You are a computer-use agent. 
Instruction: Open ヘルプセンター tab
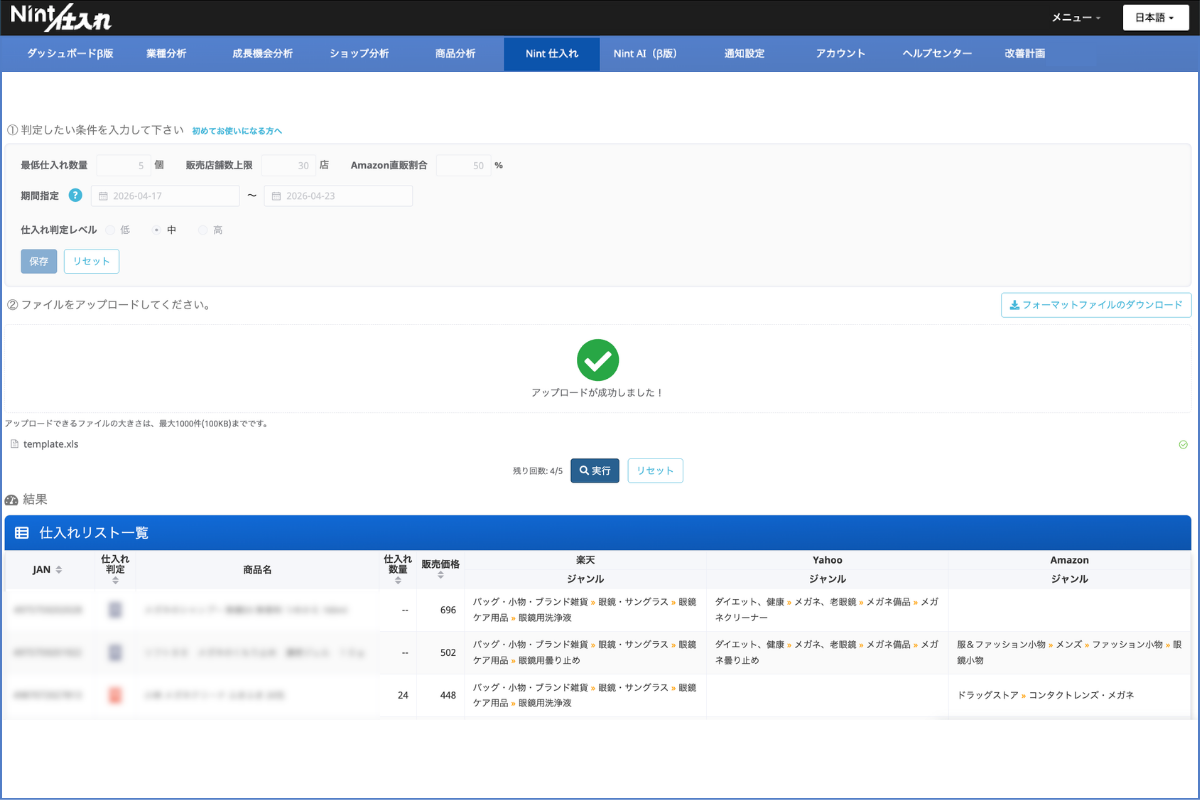pyautogui.click(x=937, y=54)
